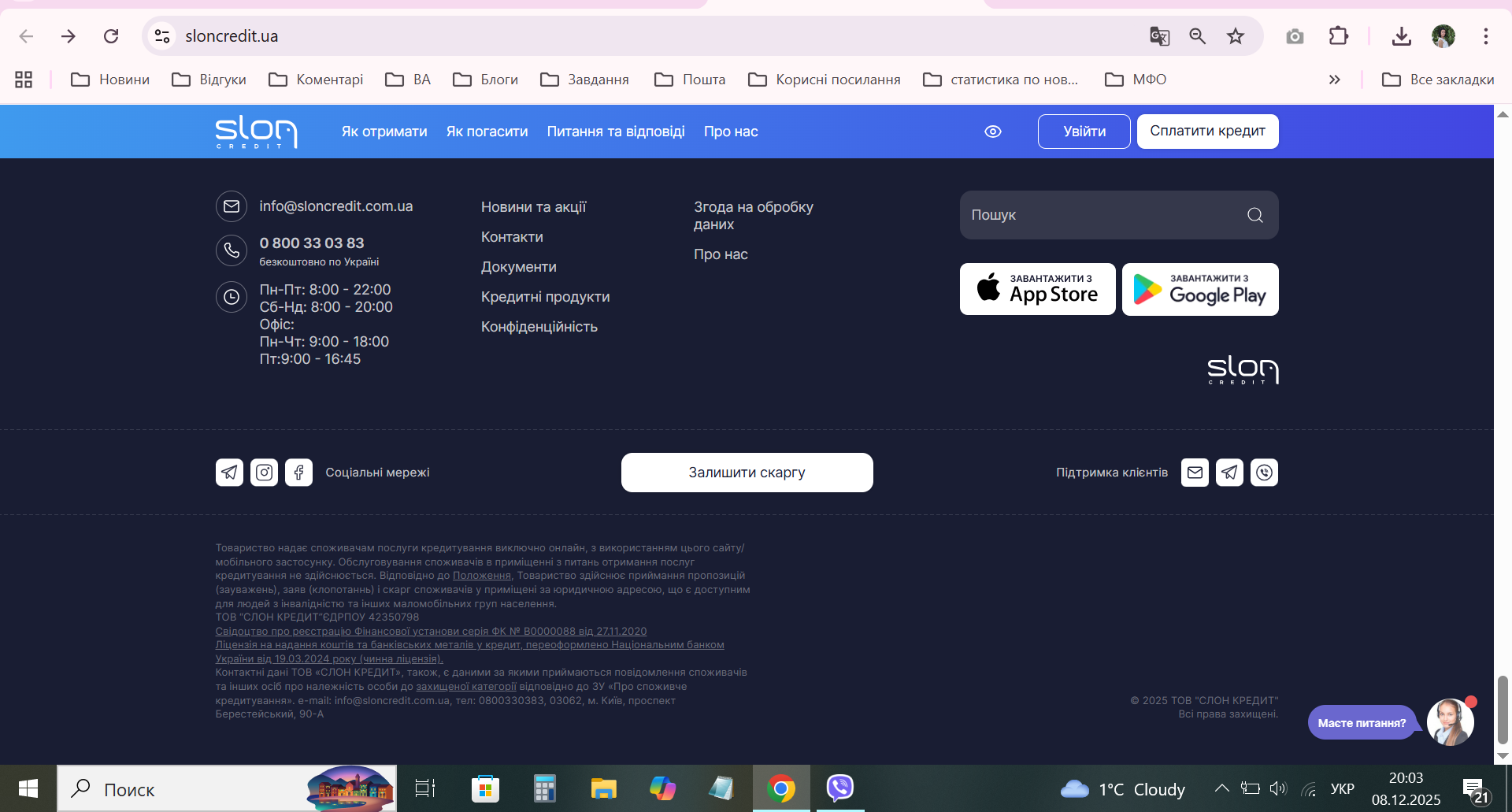Image resolution: width=1512 pixels, height=812 pixels.
Task: Click the Маєте питання? chat bubble
Action: click(1362, 722)
